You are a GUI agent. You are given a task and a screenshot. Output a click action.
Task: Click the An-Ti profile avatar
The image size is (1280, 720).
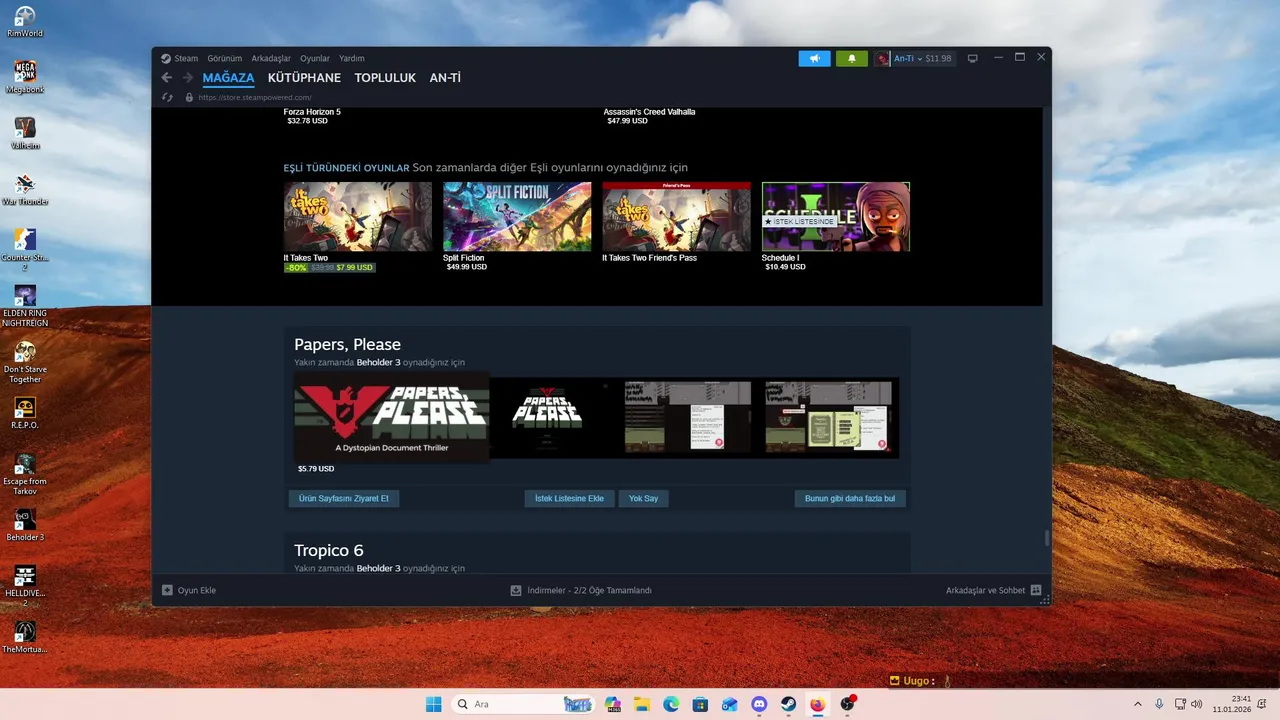pos(883,58)
